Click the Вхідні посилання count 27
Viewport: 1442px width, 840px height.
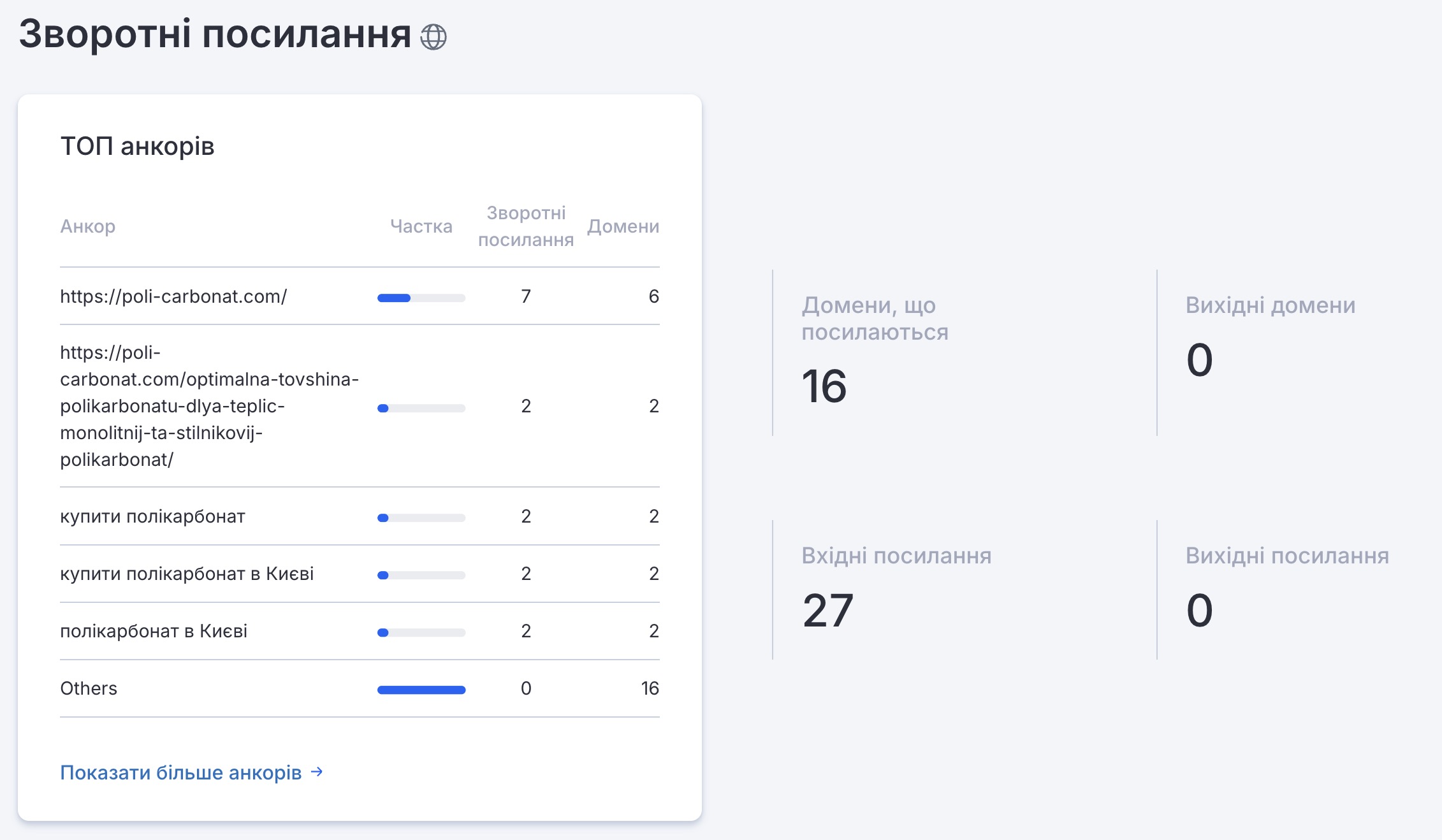(x=828, y=611)
